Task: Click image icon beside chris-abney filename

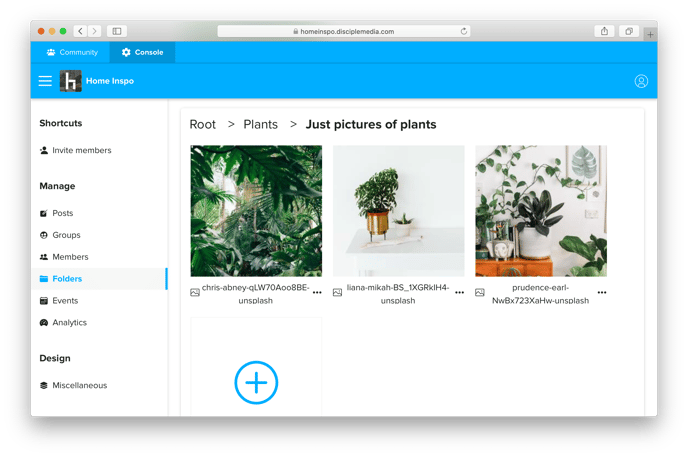Action: tap(195, 293)
